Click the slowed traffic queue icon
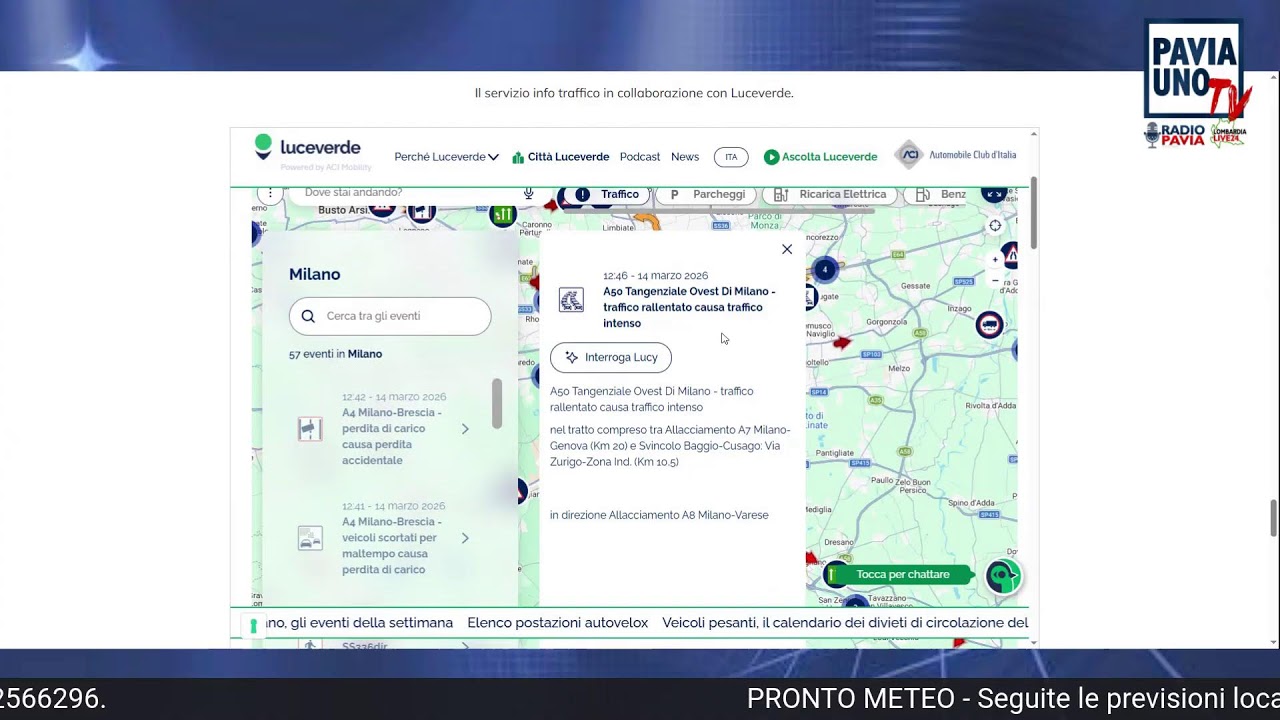This screenshot has width=1280, height=720. (x=571, y=300)
